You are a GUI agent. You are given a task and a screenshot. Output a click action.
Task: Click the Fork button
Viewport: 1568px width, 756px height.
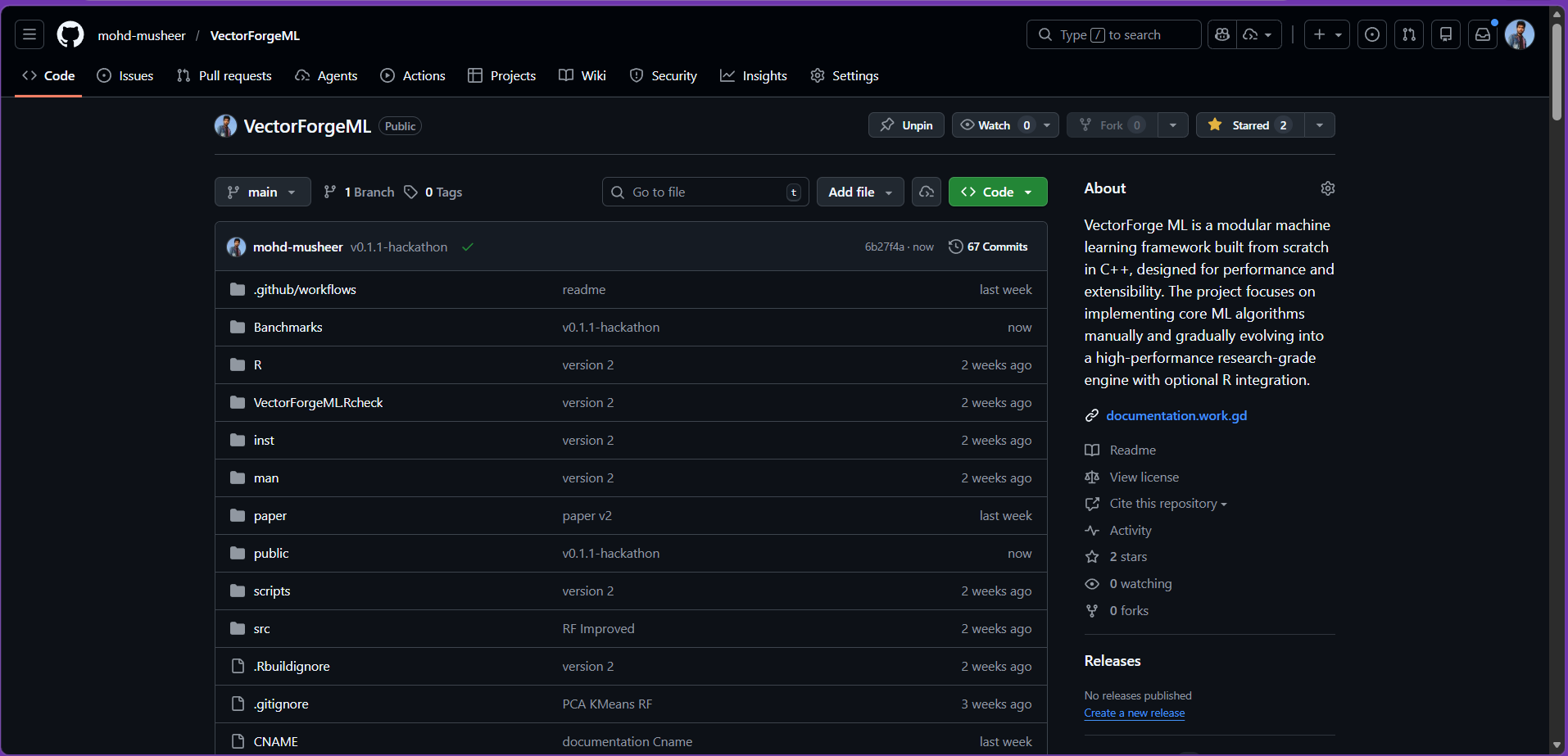[x=1112, y=124]
